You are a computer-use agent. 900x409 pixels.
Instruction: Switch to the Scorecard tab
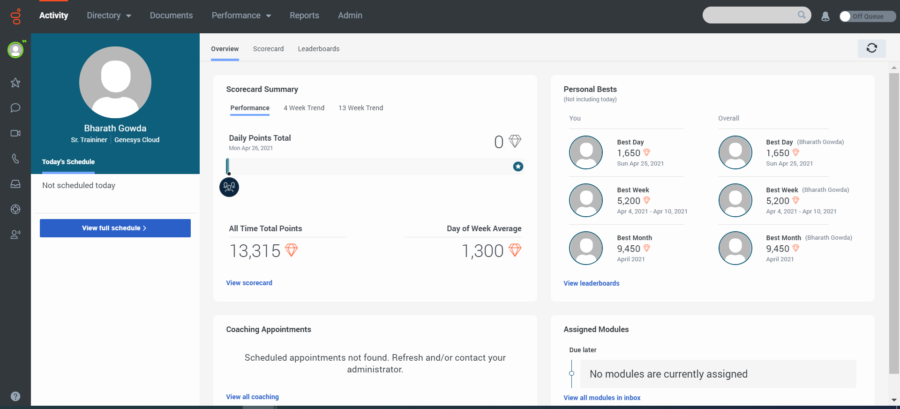tap(268, 49)
